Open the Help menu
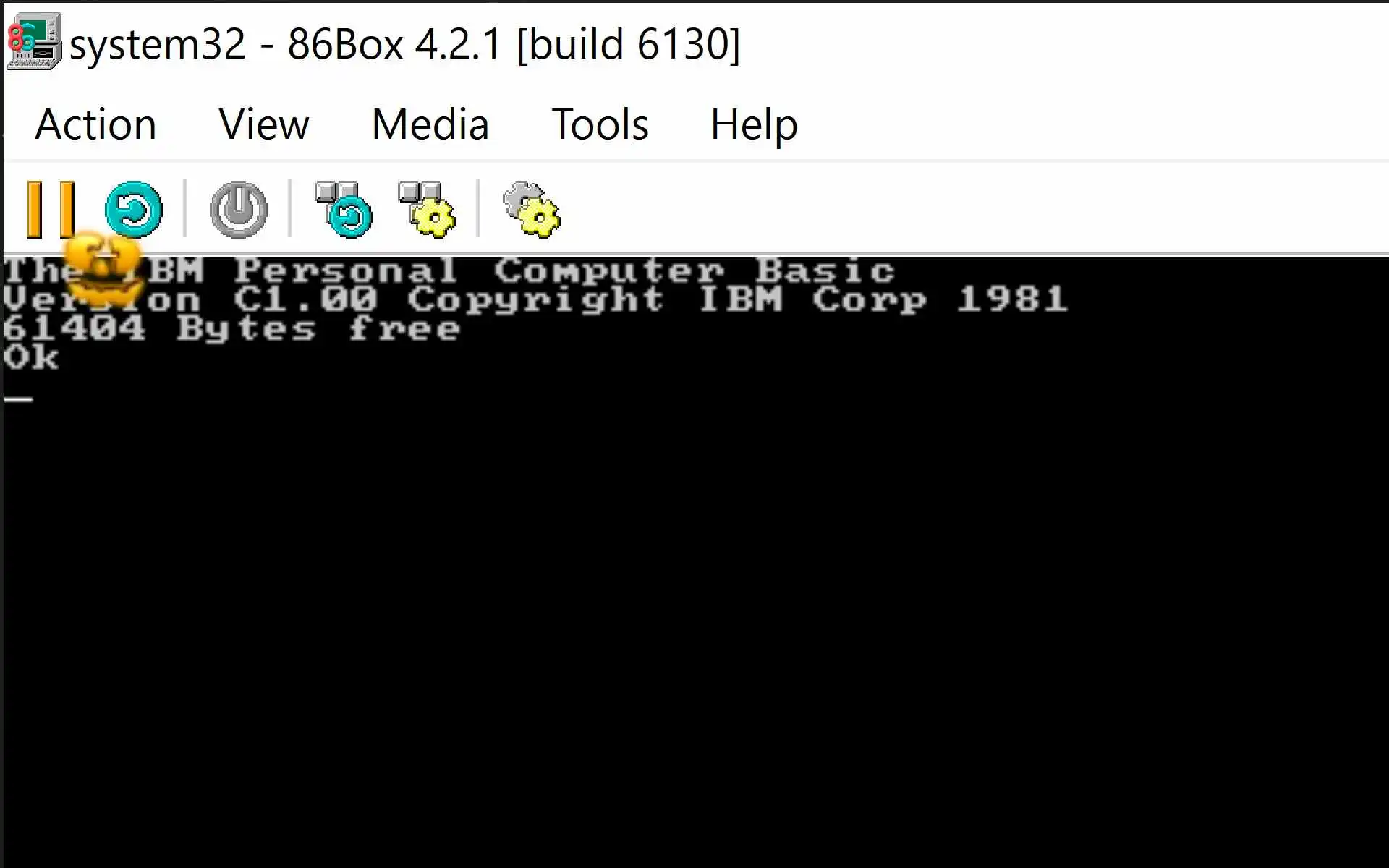The image size is (1389, 868). [754, 124]
